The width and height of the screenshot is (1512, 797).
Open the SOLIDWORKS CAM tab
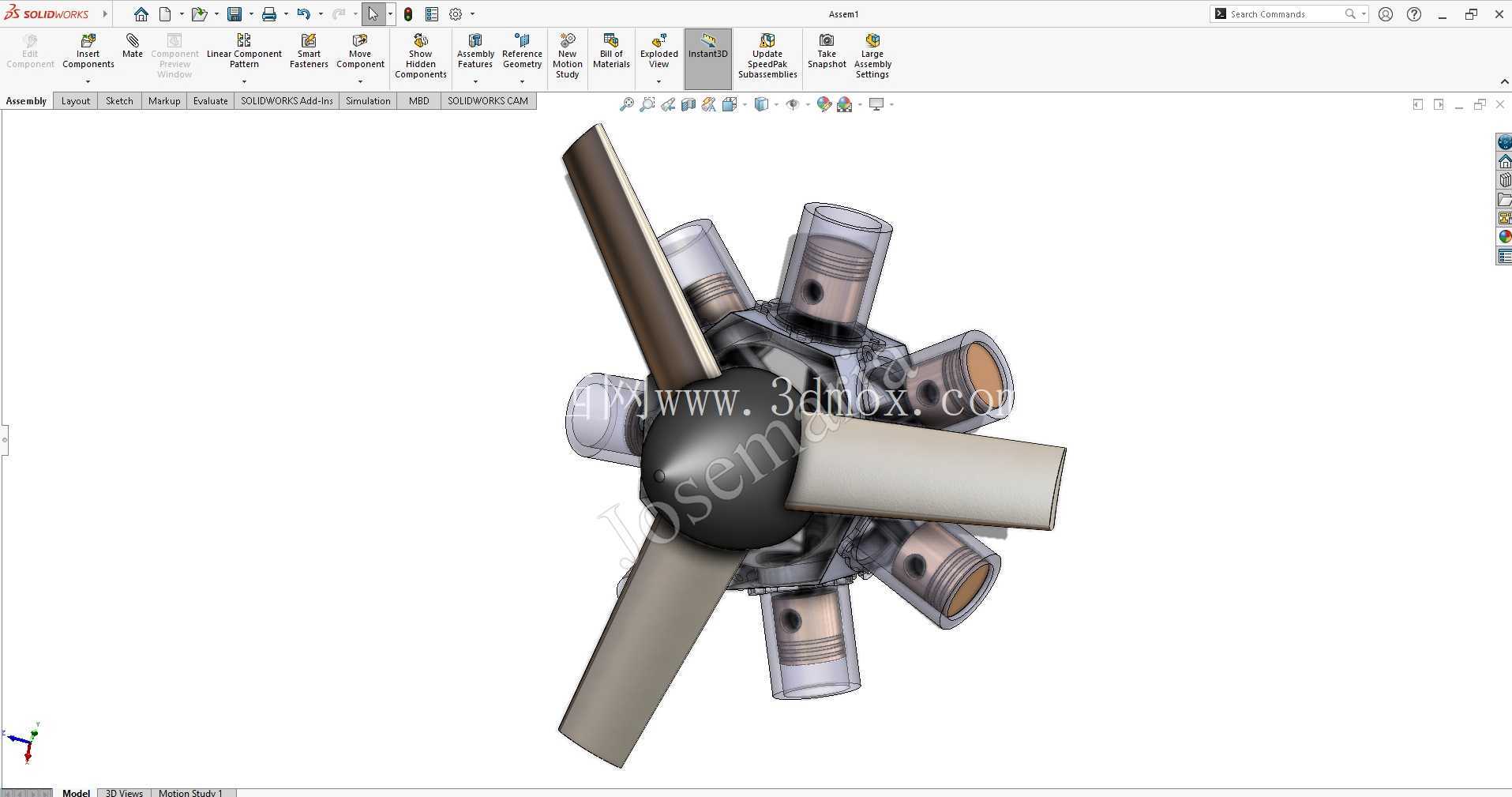tap(488, 101)
